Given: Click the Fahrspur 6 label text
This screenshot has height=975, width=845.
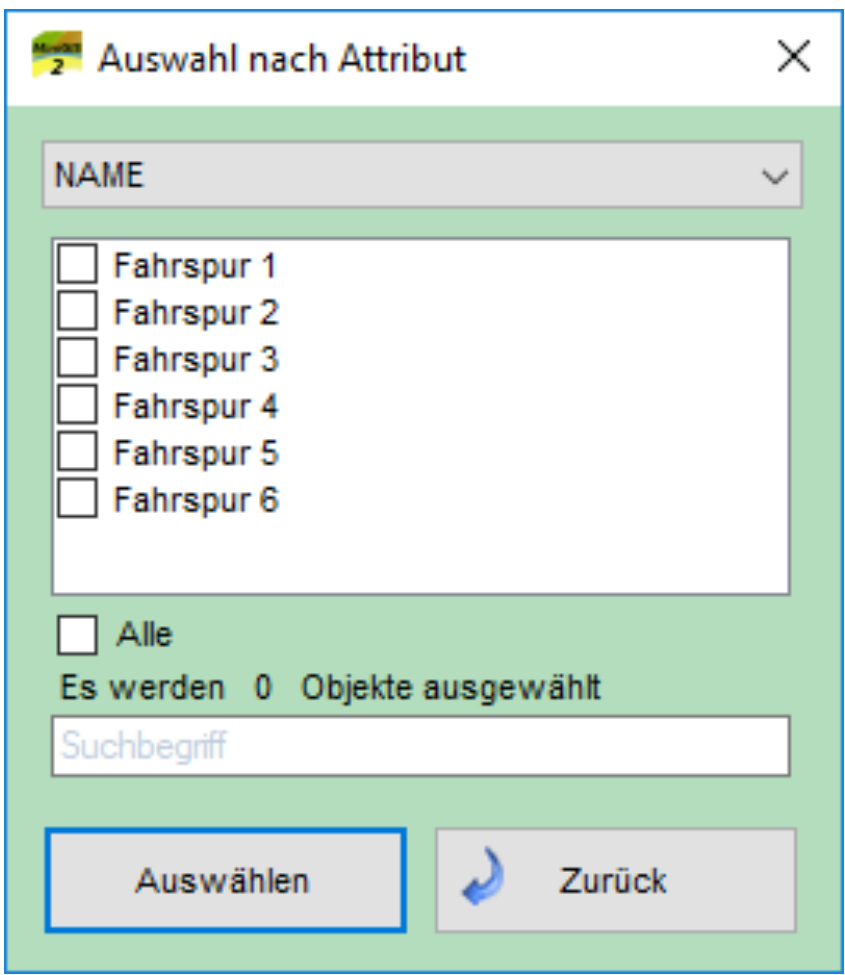Looking at the screenshot, I should pos(196,499).
